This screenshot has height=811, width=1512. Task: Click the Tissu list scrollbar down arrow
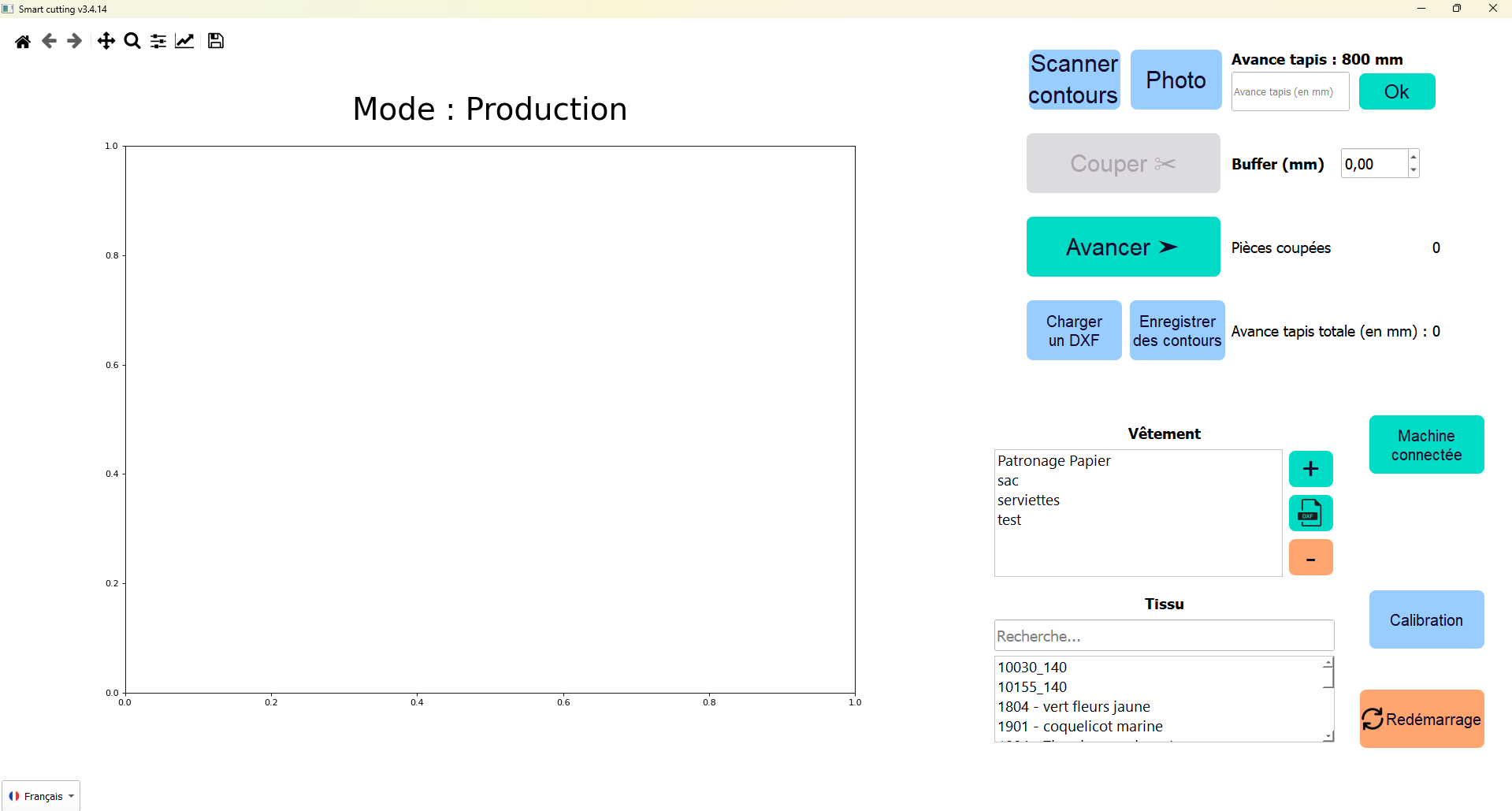[1328, 735]
